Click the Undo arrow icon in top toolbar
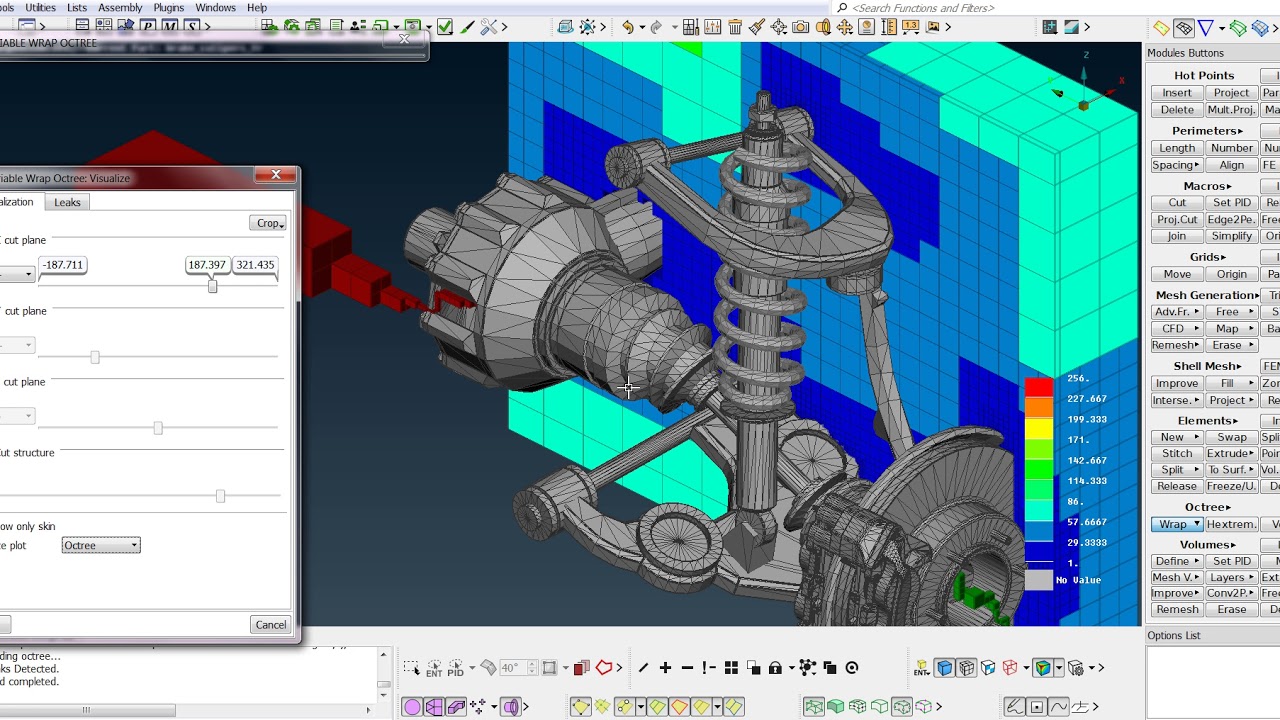Viewport: 1280px width, 720px height. (627, 27)
